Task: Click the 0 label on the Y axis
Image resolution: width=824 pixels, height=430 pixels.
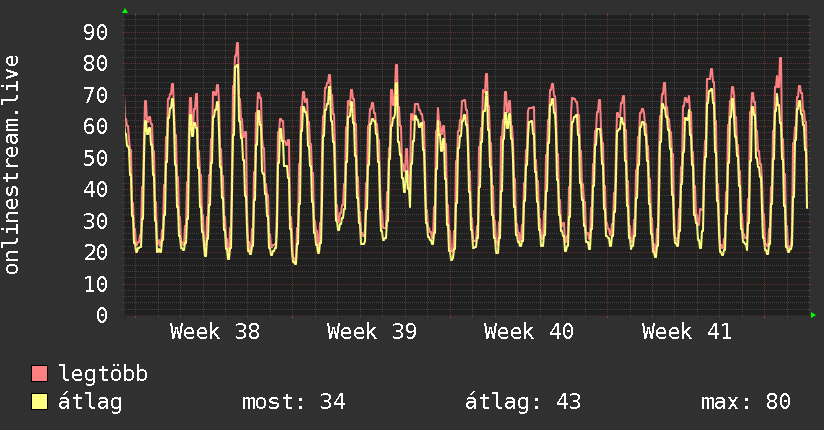Action: coord(102,315)
